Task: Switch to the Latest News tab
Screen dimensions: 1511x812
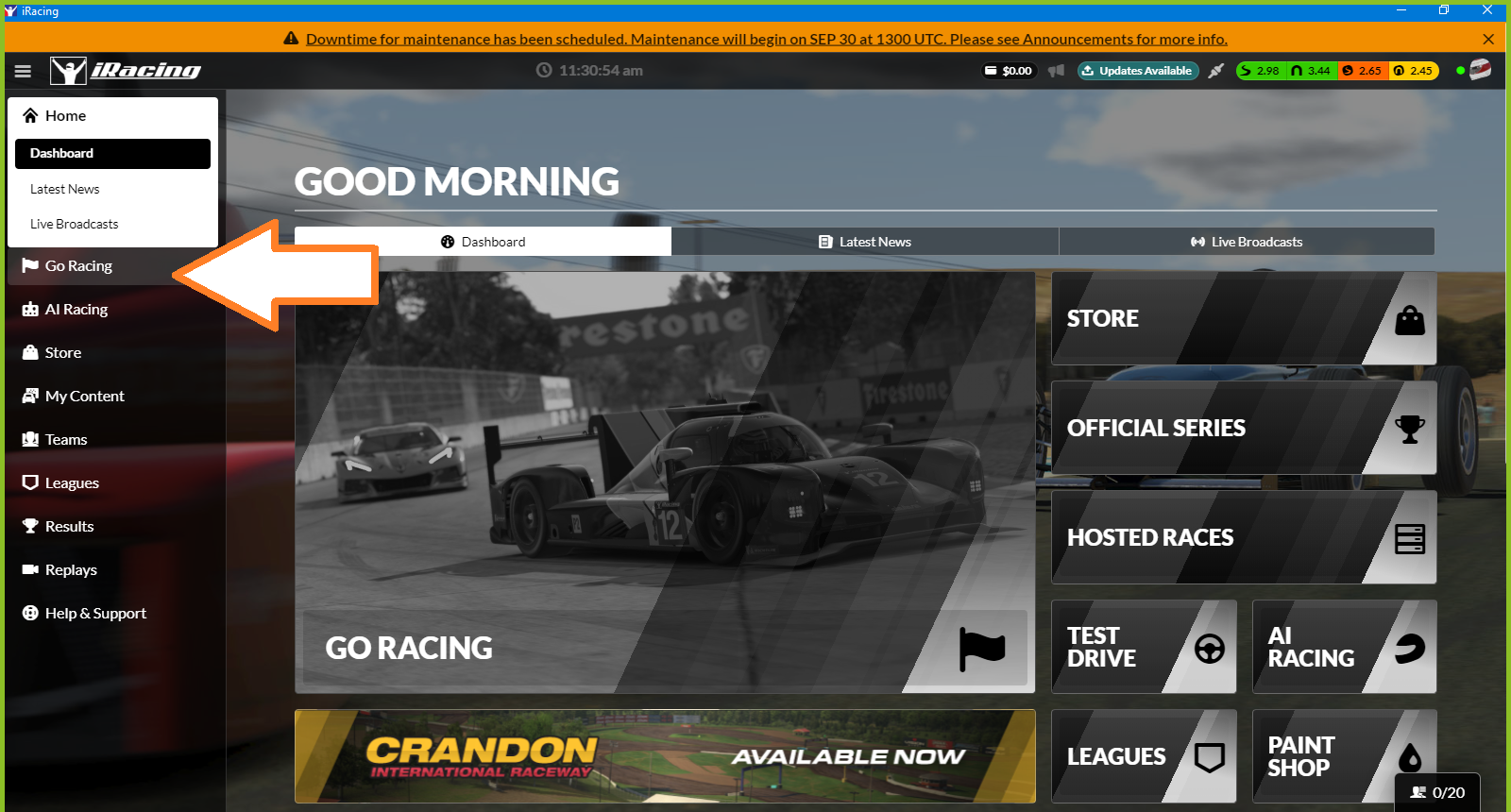Action: point(865,242)
